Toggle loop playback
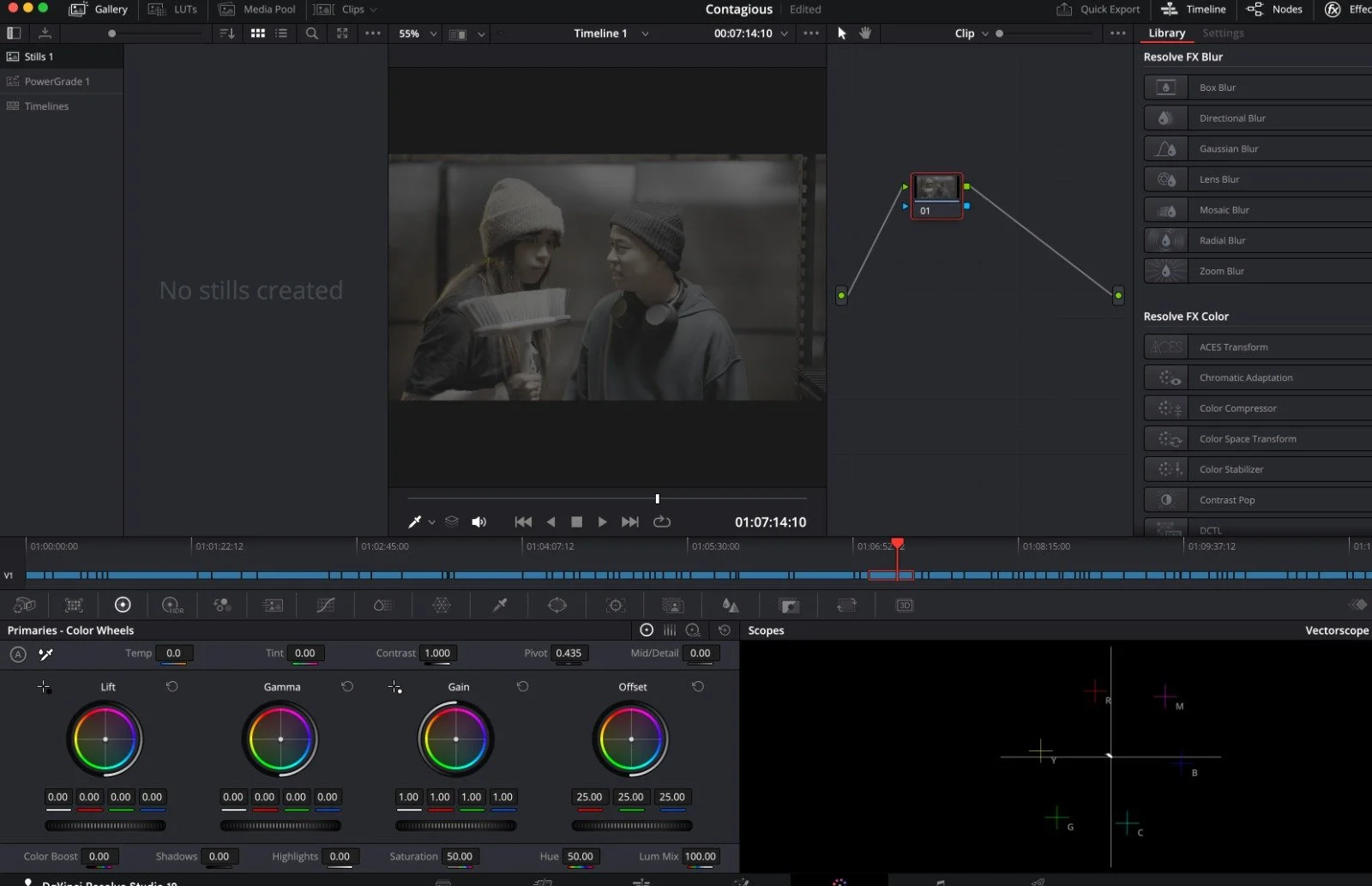Image resolution: width=1372 pixels, height=886 pixels. tap(662, 521)
